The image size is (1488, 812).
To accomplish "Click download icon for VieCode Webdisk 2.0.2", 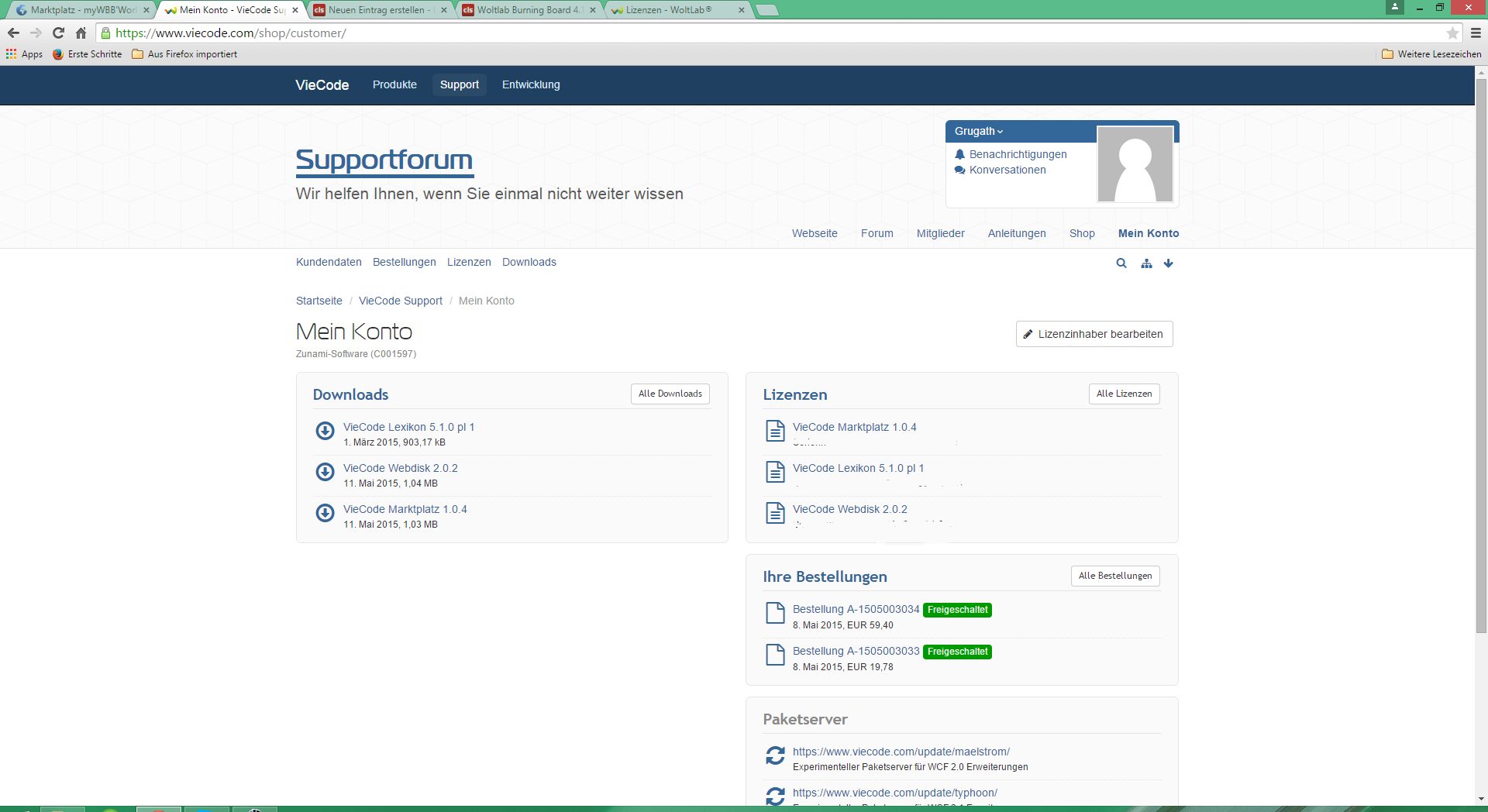I will pos(325,472).
